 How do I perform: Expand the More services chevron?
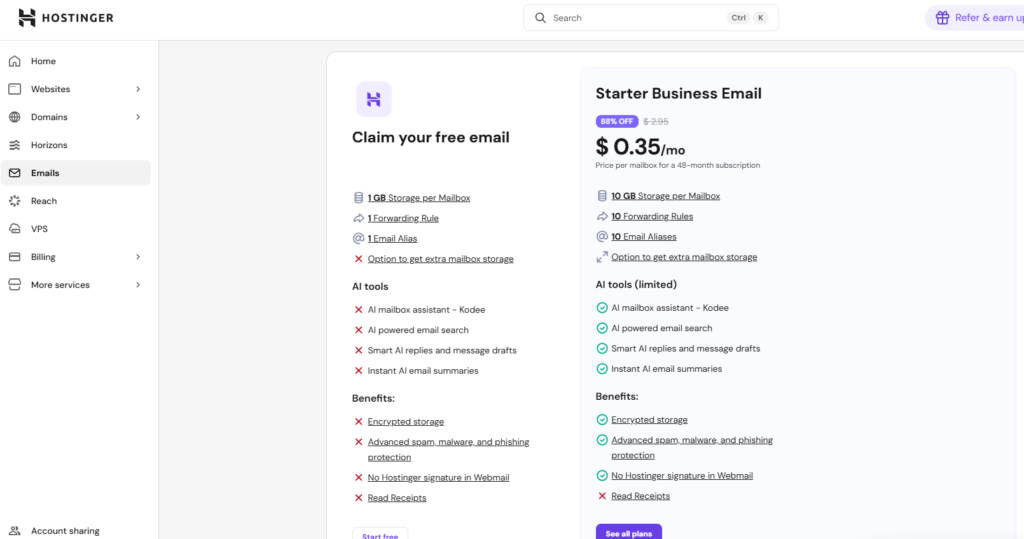click(x=138, y=285)
